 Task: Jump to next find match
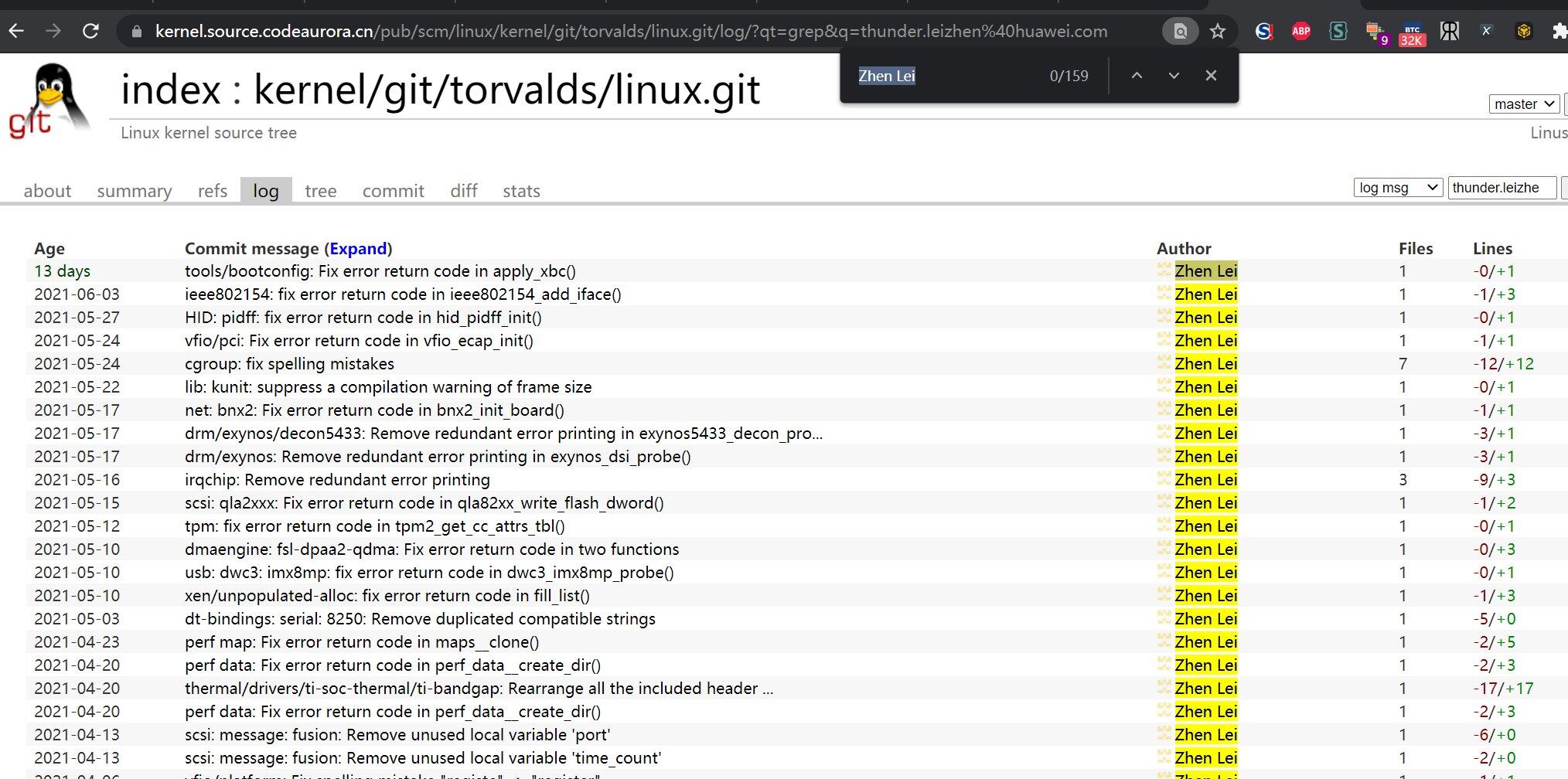pyautogui.click(x=1174, y=76)
